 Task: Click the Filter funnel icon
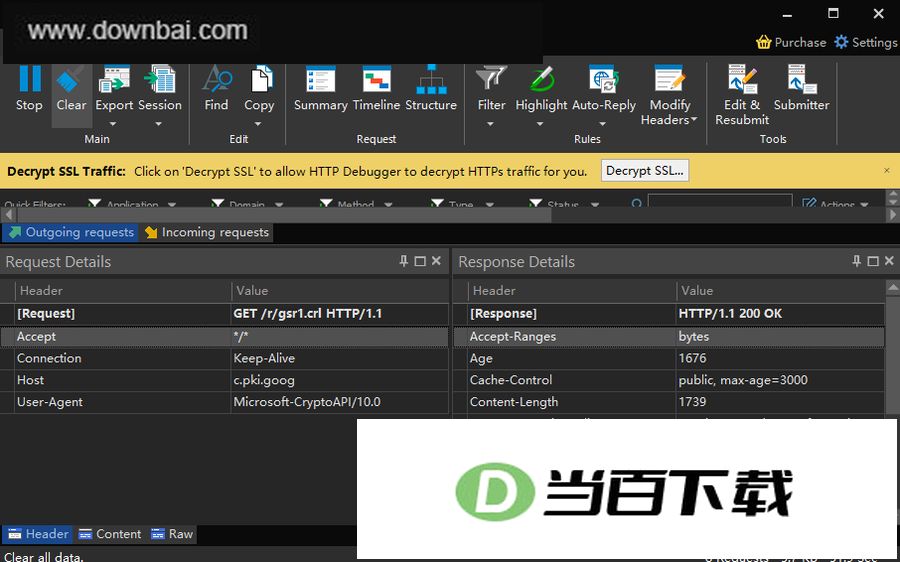491,79
